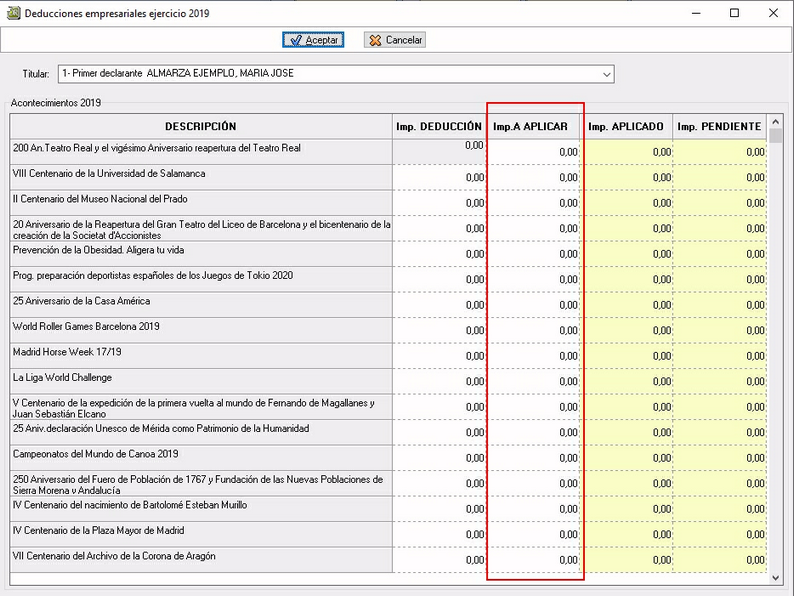794x596 pixels.
Task: Edit Imp.A APLICAR for World Roller Games row
Action: (533, 330)
